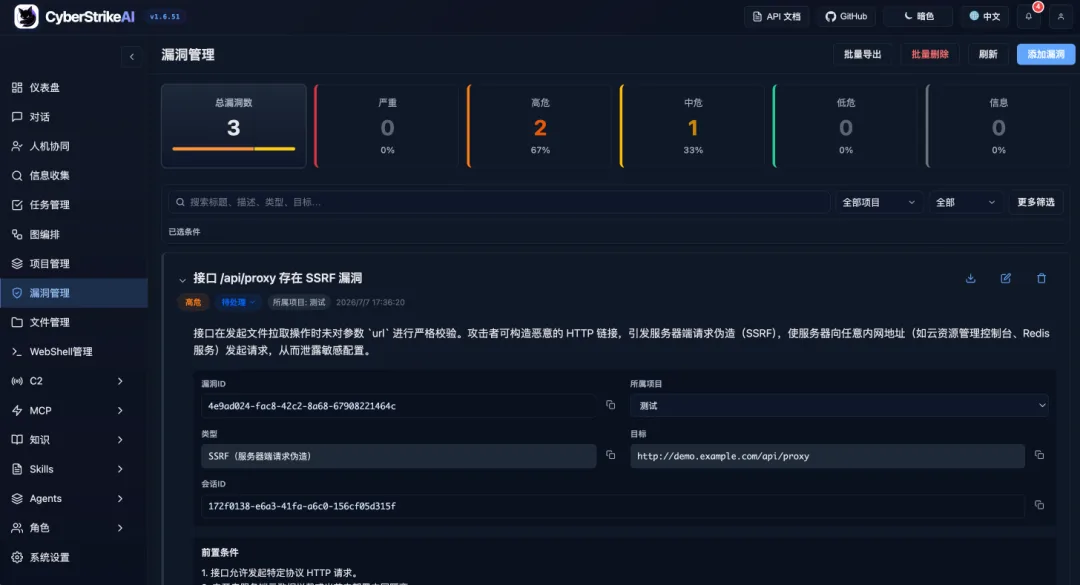Open the notifications bell icon
This screenshot has height=585, width=1080.
point(1028,17)
